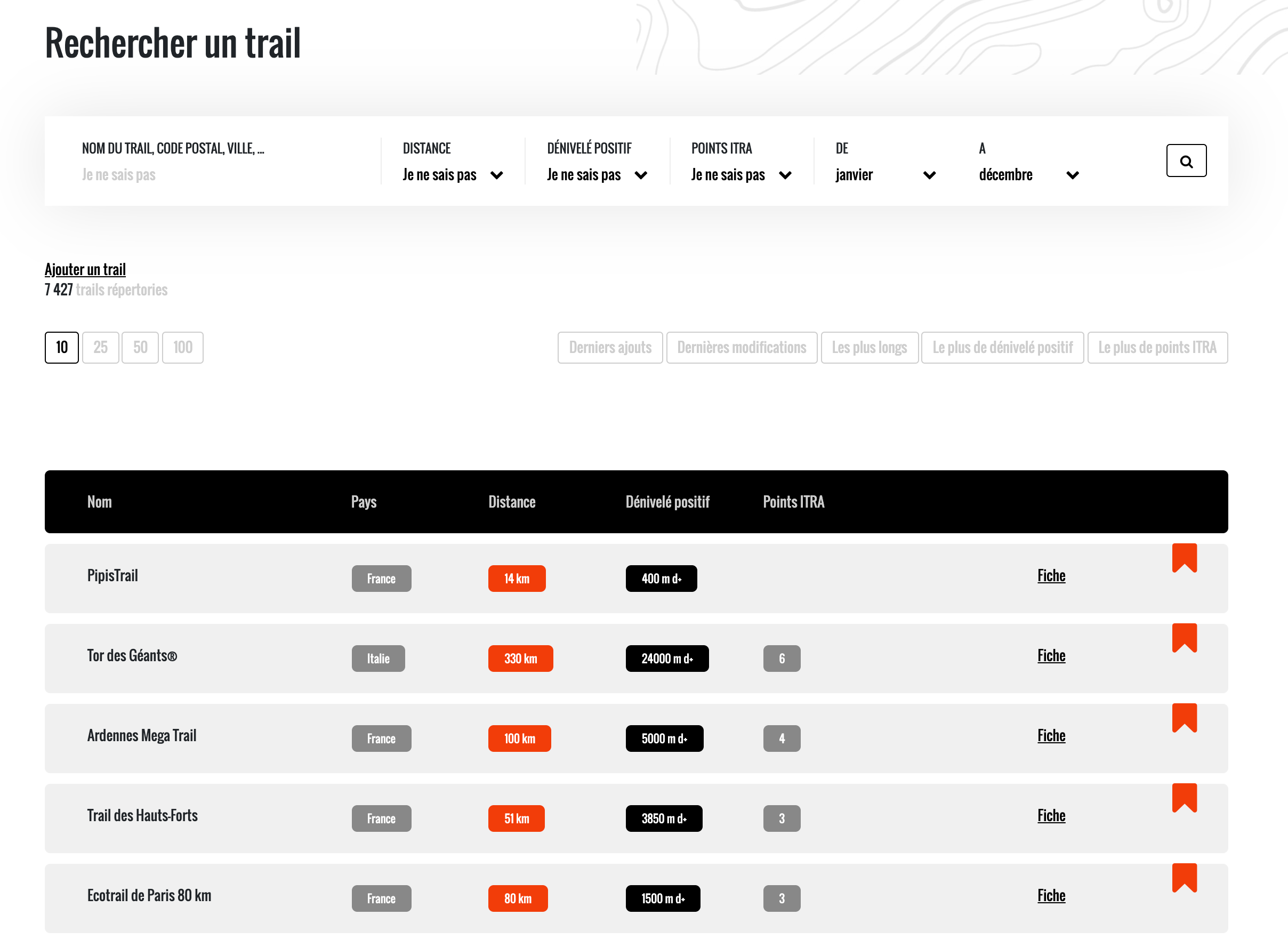Show 50 results per page

(140, 347)
